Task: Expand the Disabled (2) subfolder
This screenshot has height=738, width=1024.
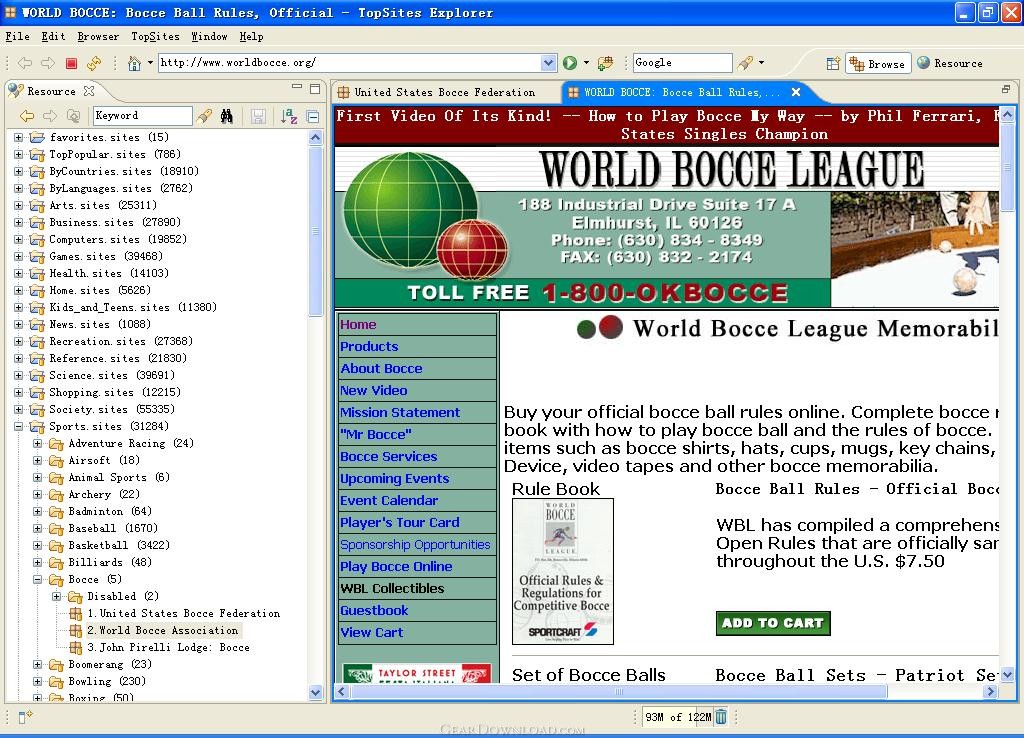Action: coord(57,596)
